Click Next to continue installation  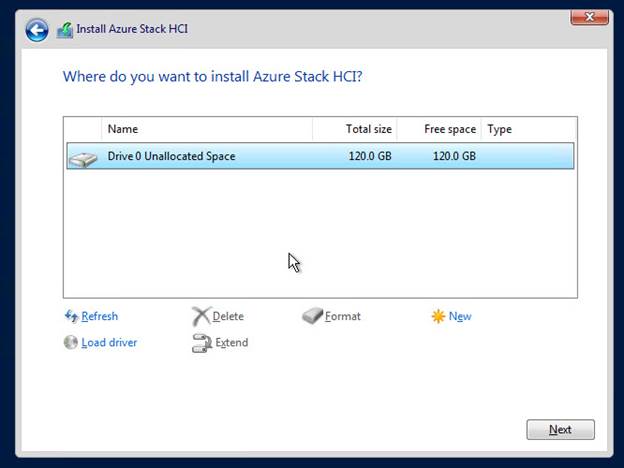[560, 429]
